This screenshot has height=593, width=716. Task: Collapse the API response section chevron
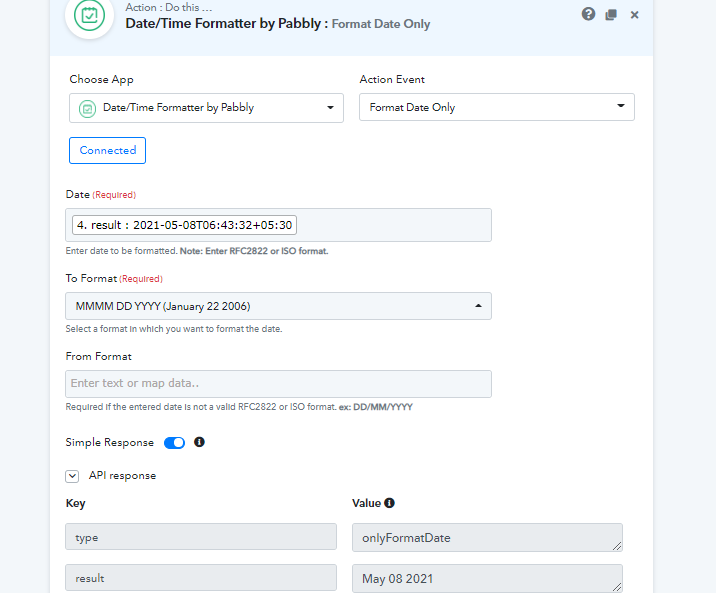point(72,476)
